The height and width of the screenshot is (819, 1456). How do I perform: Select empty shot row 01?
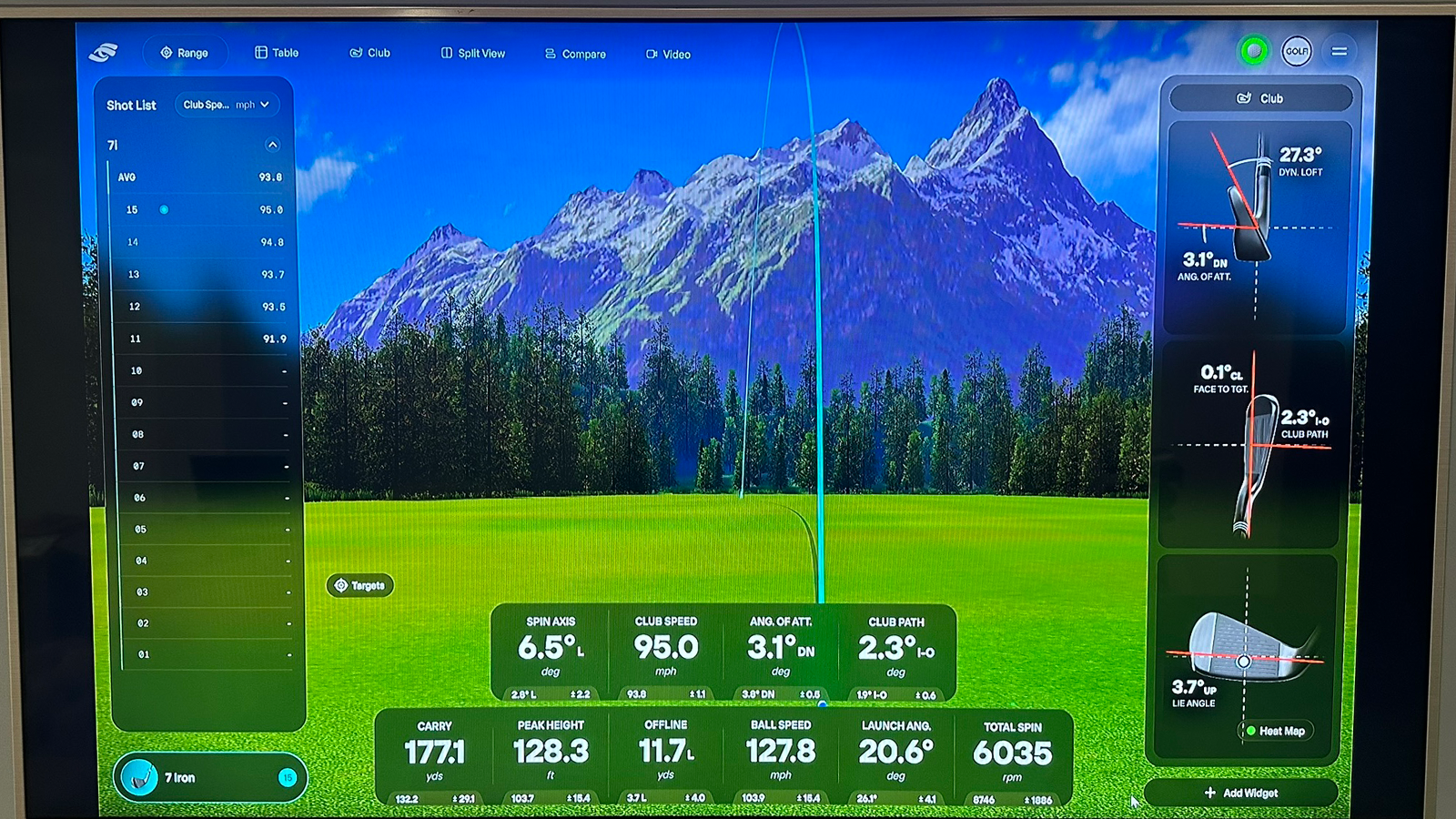(x=206, y=654)
